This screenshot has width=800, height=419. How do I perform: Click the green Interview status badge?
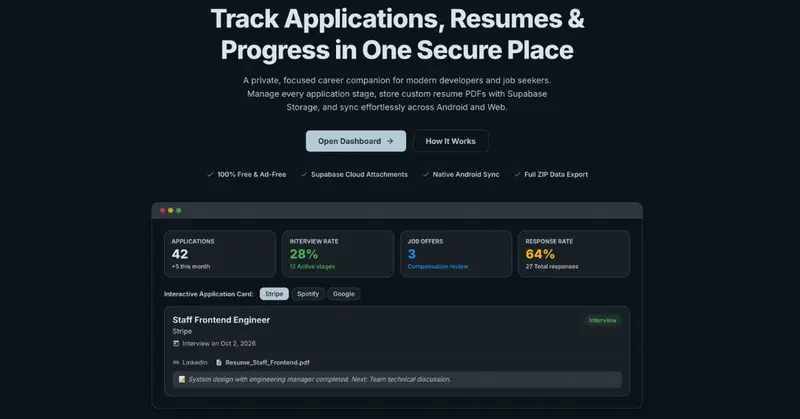(603, 321)
